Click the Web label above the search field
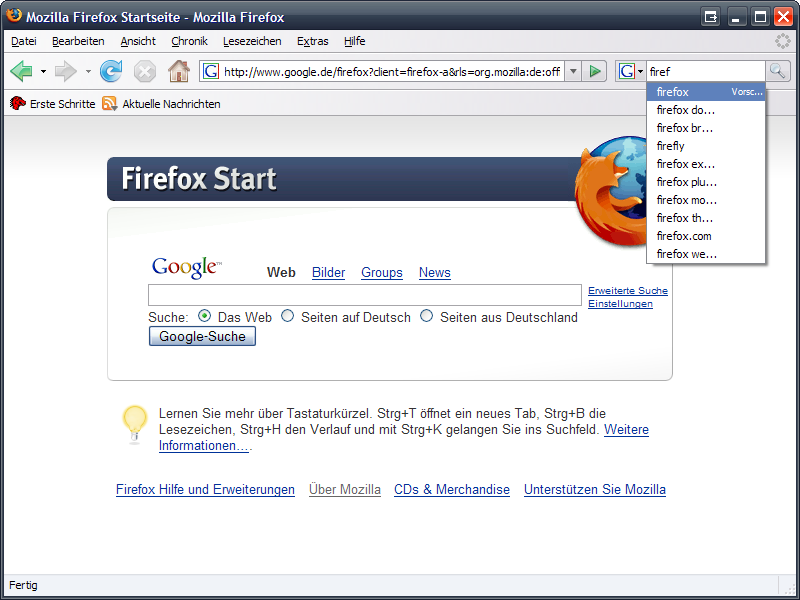This screenshot has width=800, height=600. point(281,272)
